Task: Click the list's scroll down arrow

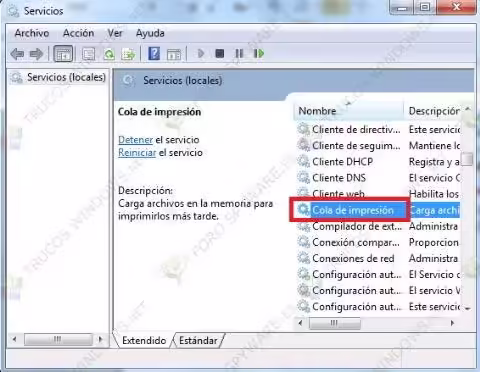Action: click(467, 308)
